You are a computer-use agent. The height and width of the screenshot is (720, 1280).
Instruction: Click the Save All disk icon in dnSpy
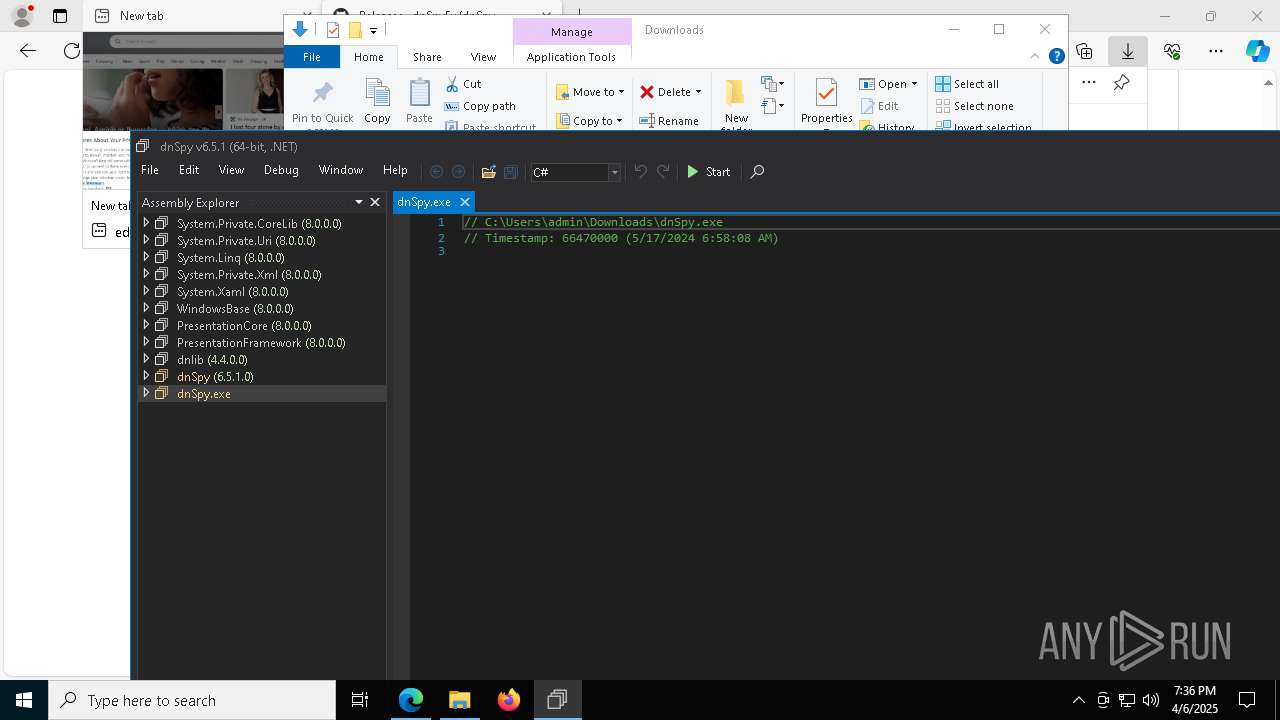(x=510, y=172)
